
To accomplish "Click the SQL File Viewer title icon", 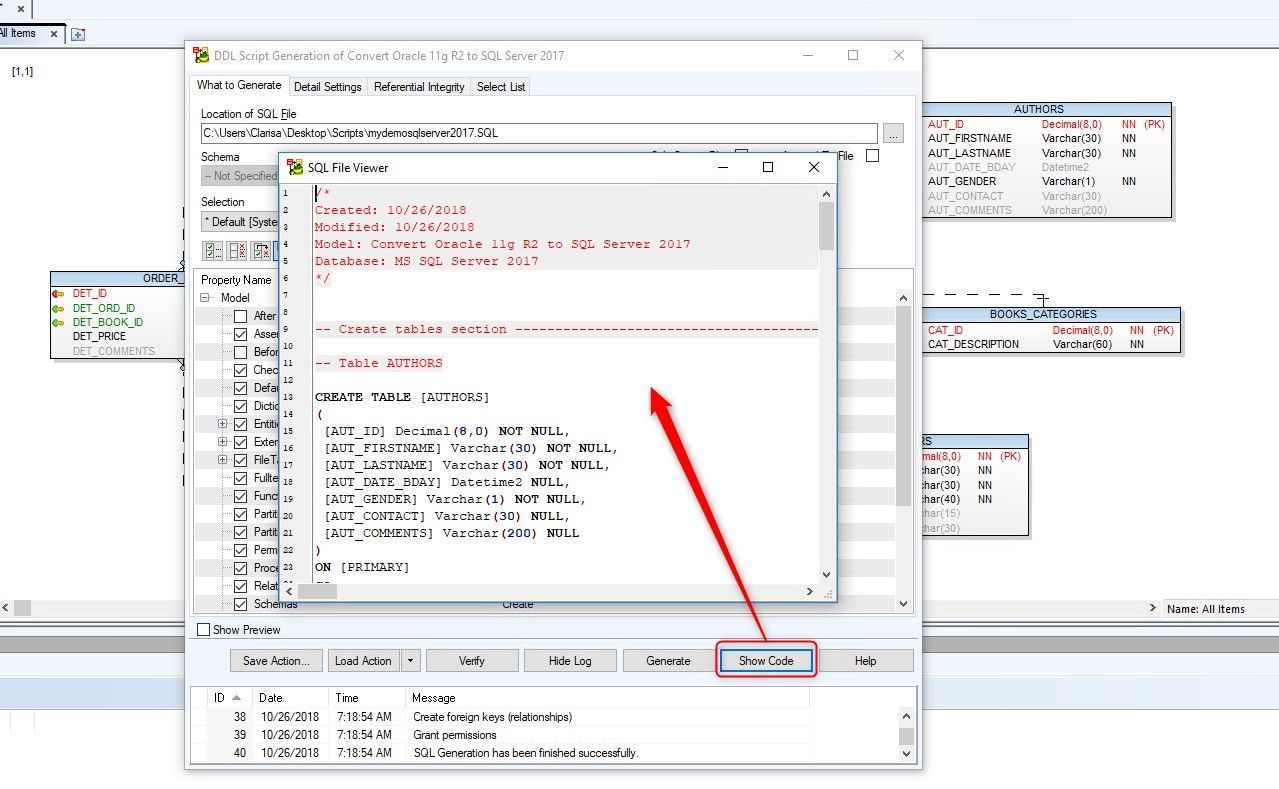I will (295, 167).
